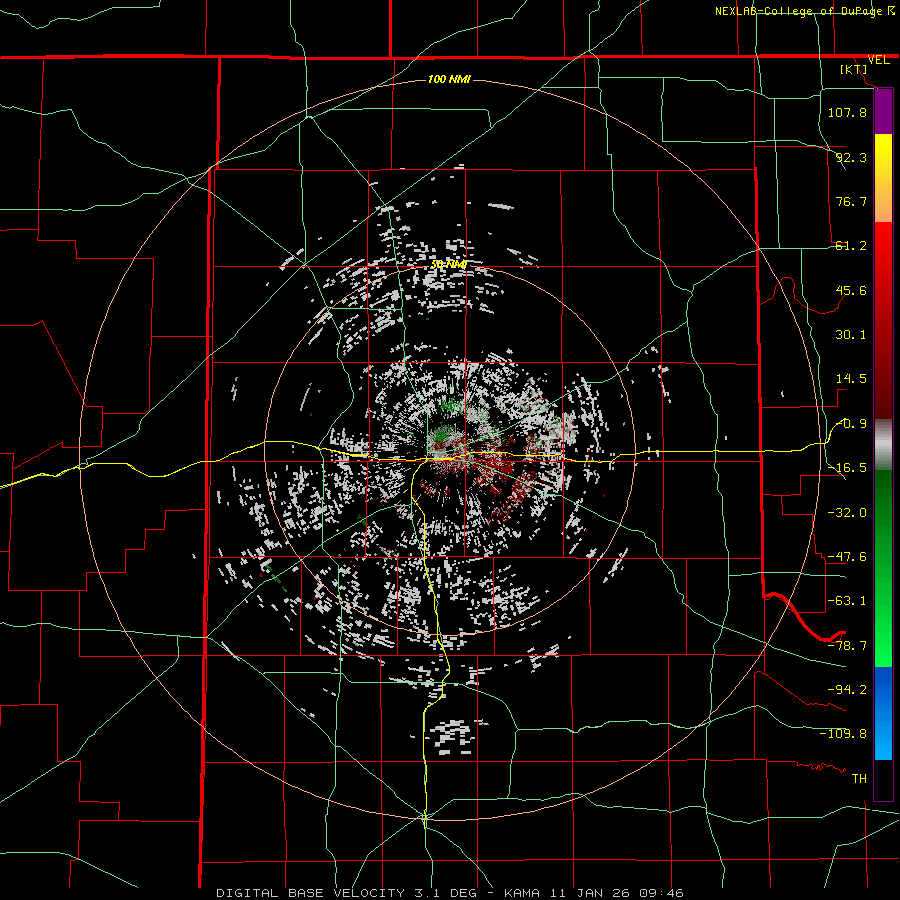Click the 50 NMI range ring label
Screen dimensions: 900x900
(x=449, y=264)
